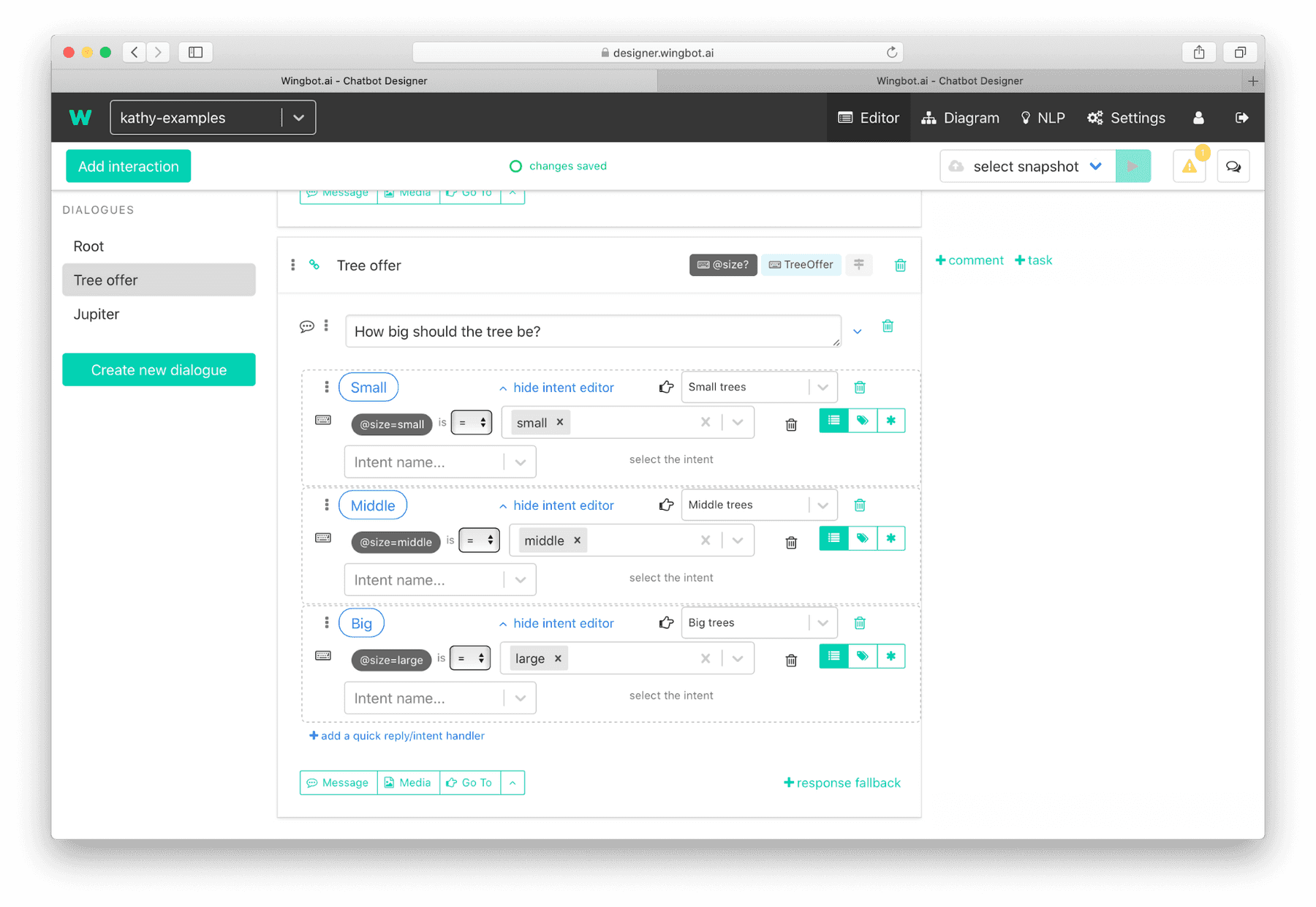This screenshot has width=1316, height=907.
Task: Delete the Tree offer interaction via trash icon
Action: pos(900,265)
